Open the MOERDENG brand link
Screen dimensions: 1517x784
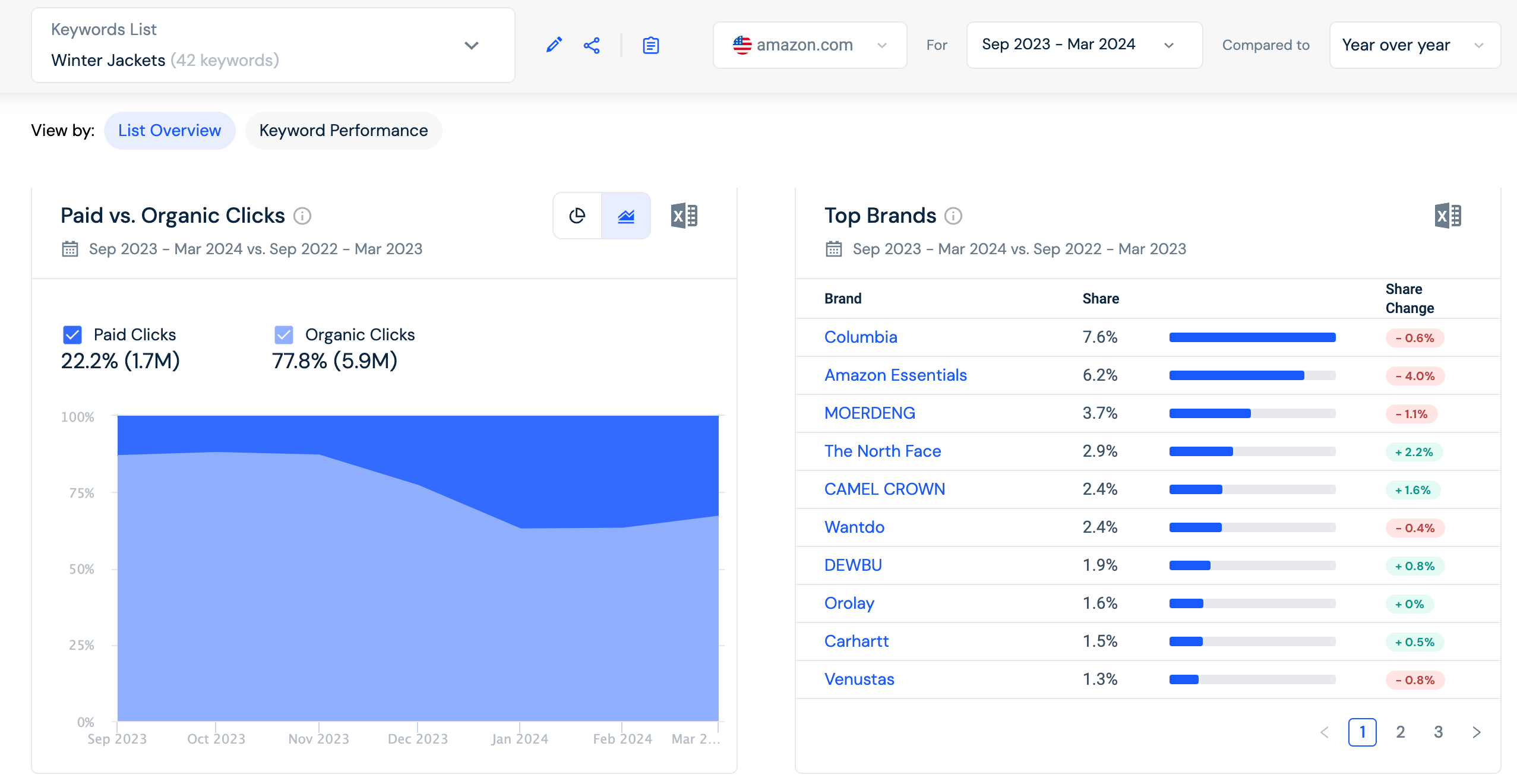click(870, 413)
